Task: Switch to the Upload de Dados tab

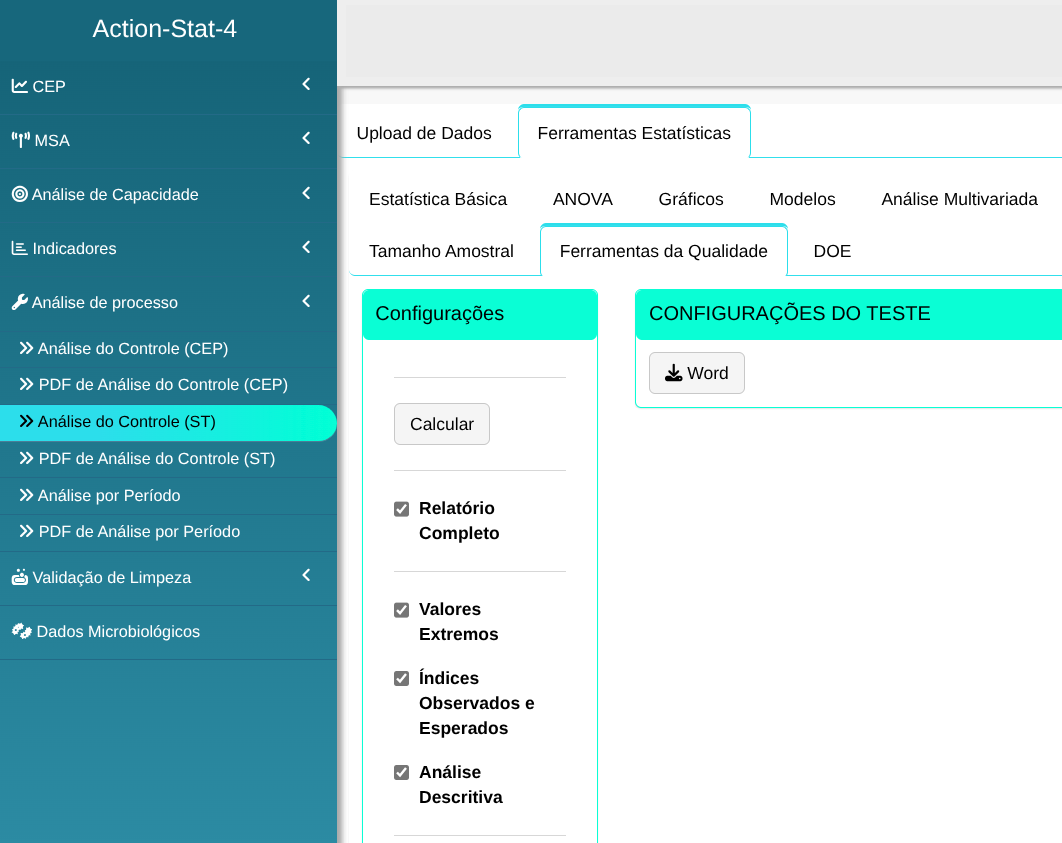Action: click(424, 133)
